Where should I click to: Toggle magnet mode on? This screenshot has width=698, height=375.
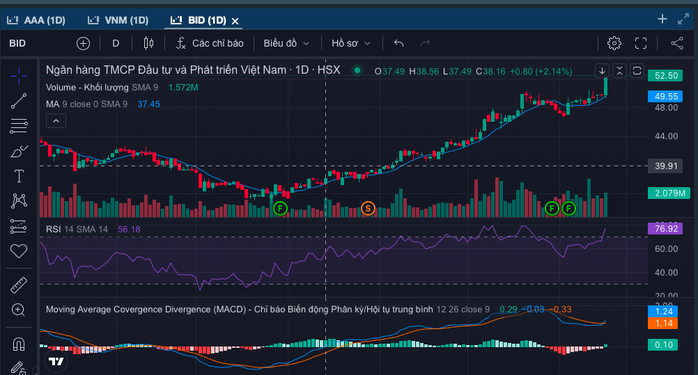19,344
